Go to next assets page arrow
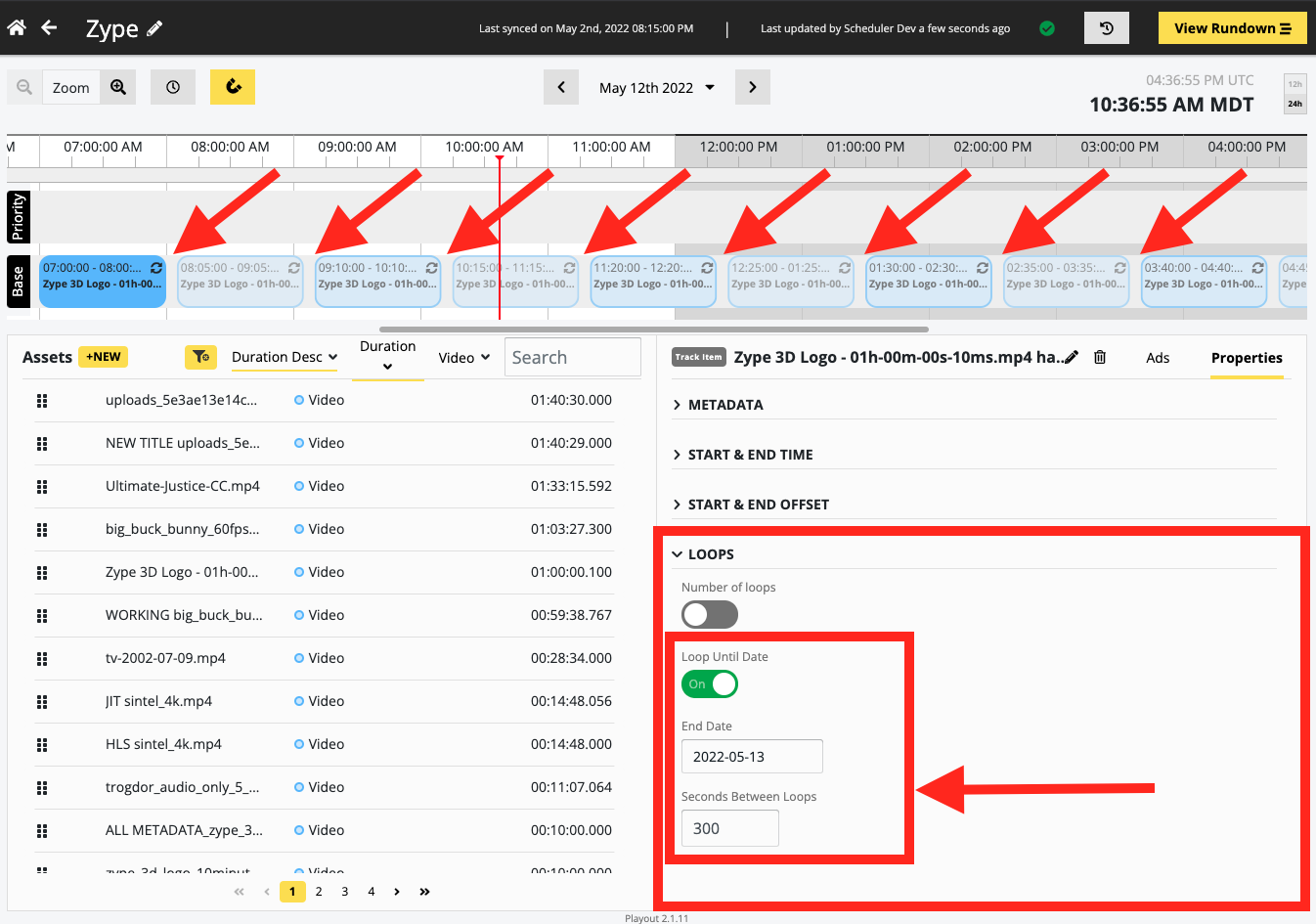Viewport: 1316px width, 924px height. (397, 891)
